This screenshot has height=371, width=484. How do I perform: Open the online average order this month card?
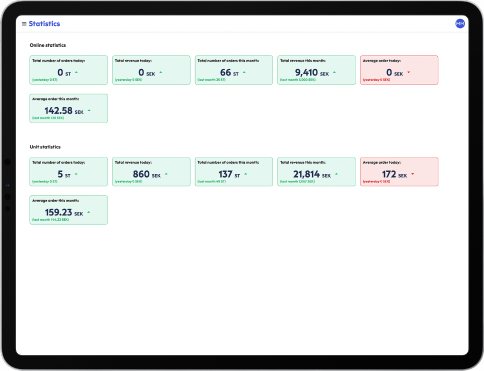click(x=69, y=108)
